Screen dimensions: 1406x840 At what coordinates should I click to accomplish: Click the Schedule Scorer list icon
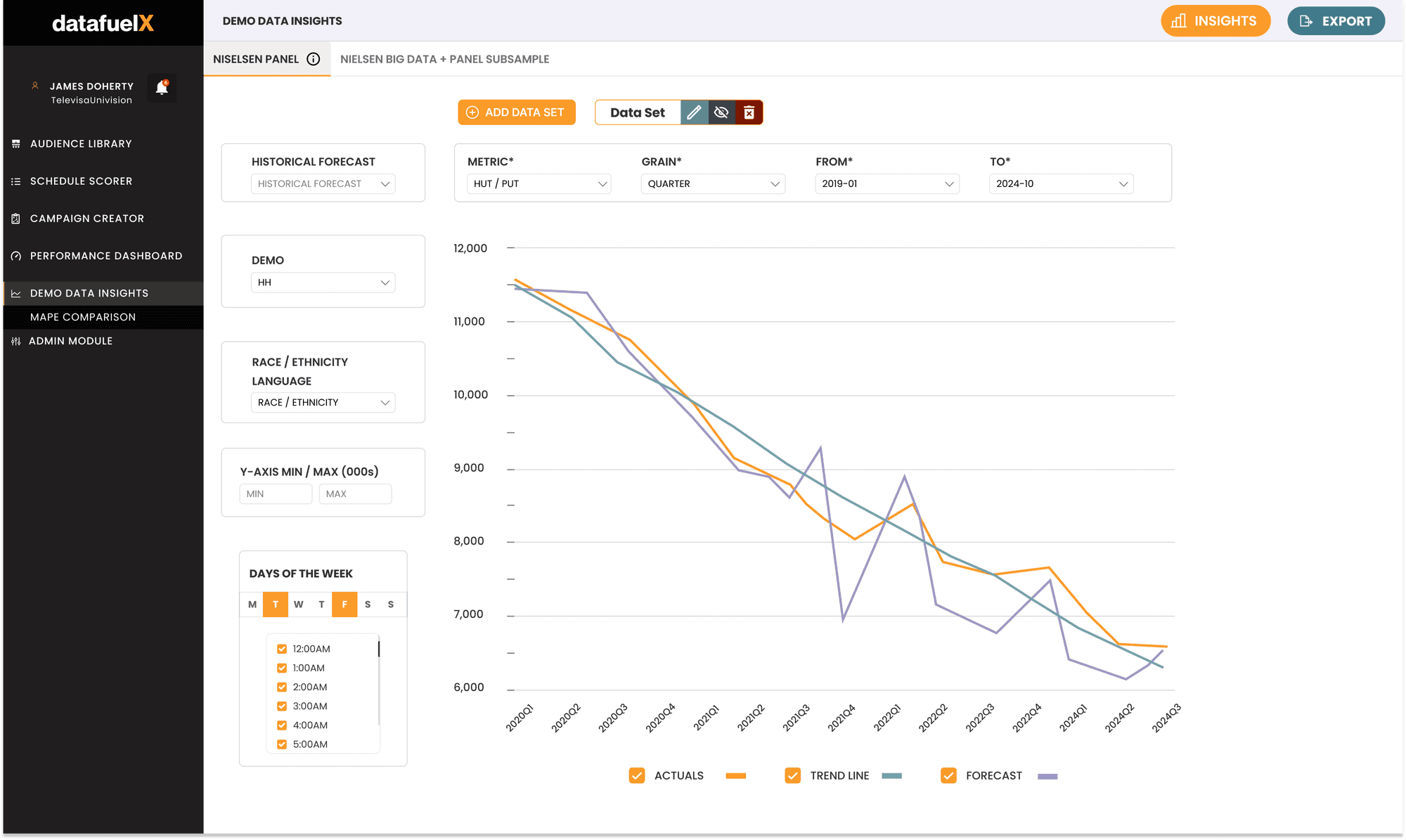[16, 181]
